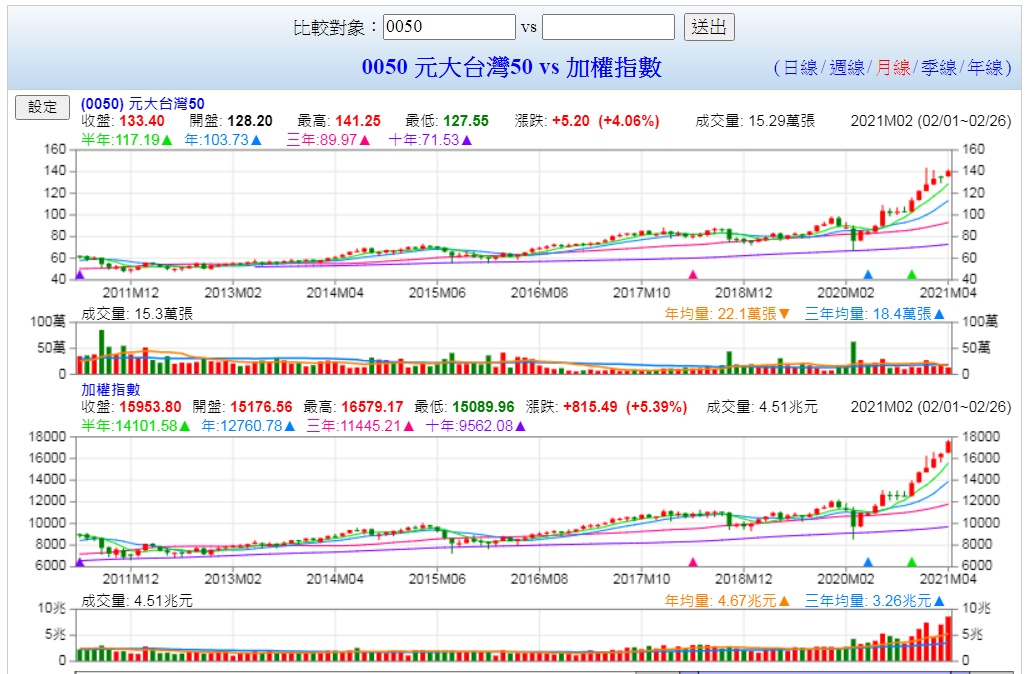Click green triangle marker on 加權指數 chart

coord(912,562)
